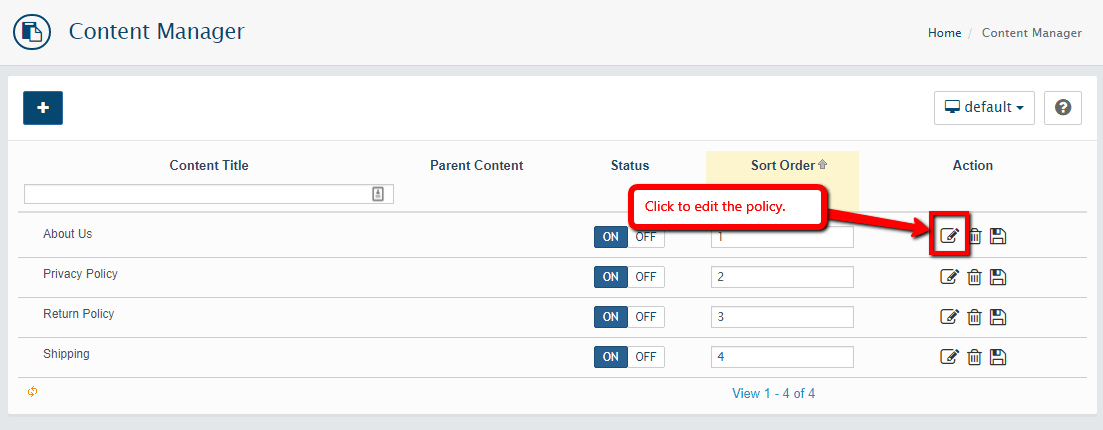Refresh the grid using the orange reload icon
Viewport: 1103px width, 430px height.
(32, 391)
